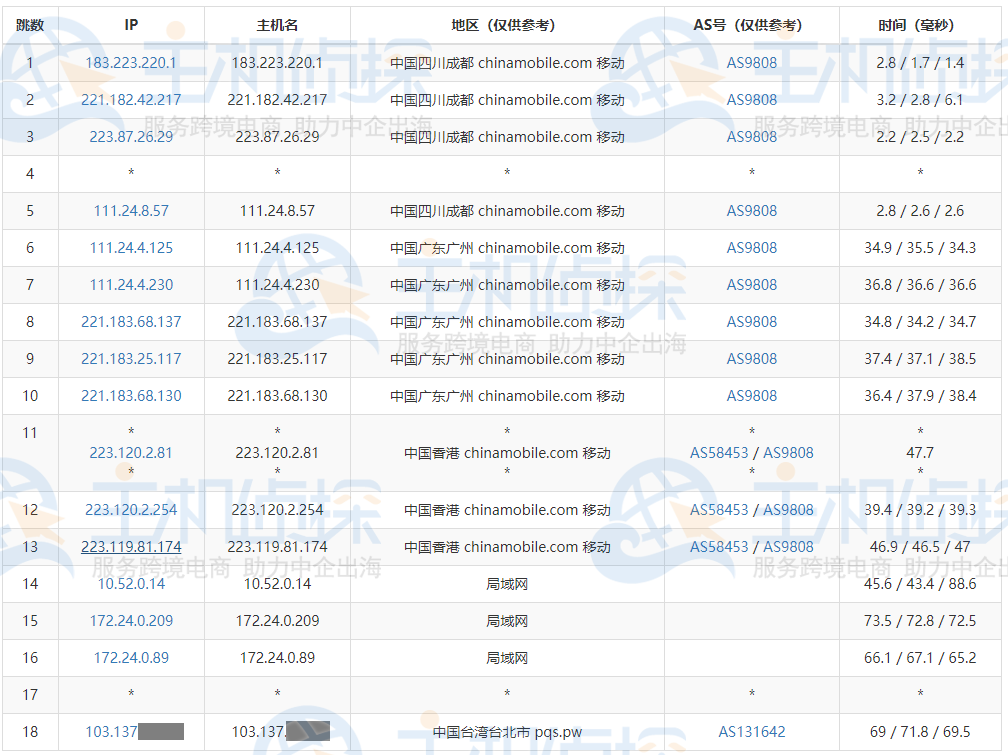Select the blue 221.183.68.130 IP link

131,396
